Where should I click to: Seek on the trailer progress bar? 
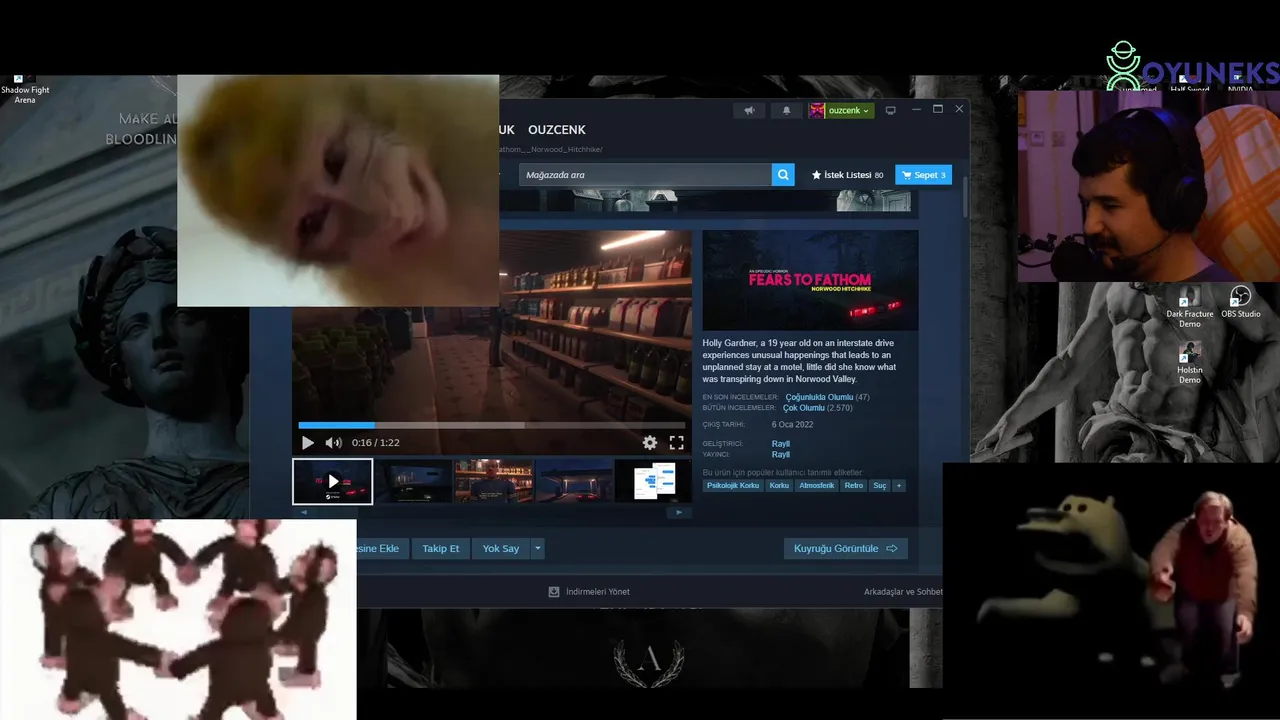pos(492,426)
